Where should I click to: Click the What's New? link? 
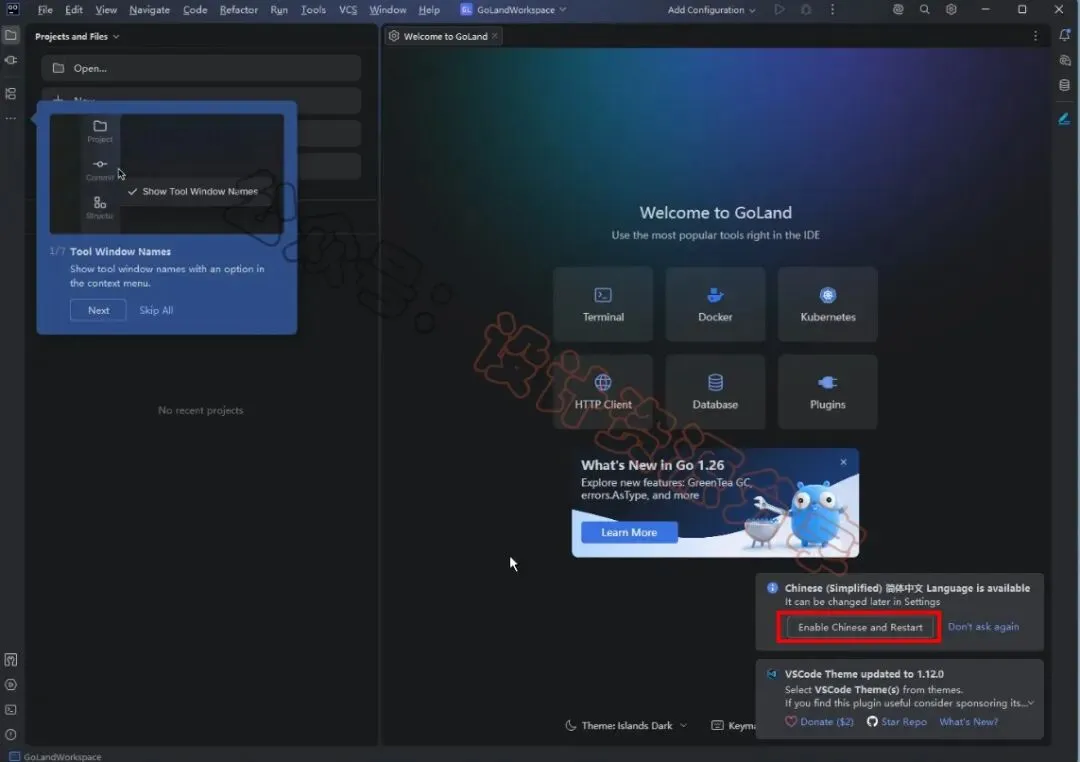pos(968,721)
